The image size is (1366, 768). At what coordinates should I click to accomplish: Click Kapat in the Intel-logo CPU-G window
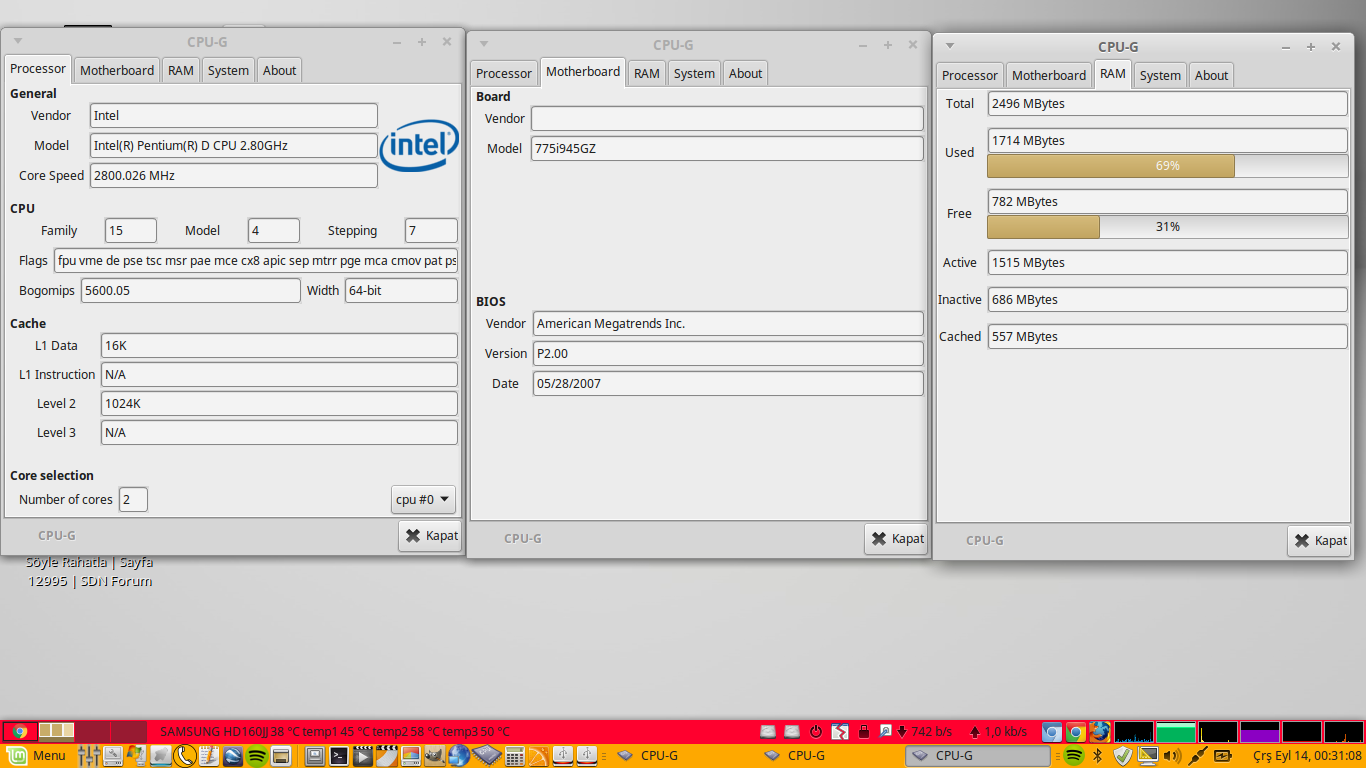tap(430, 535)
